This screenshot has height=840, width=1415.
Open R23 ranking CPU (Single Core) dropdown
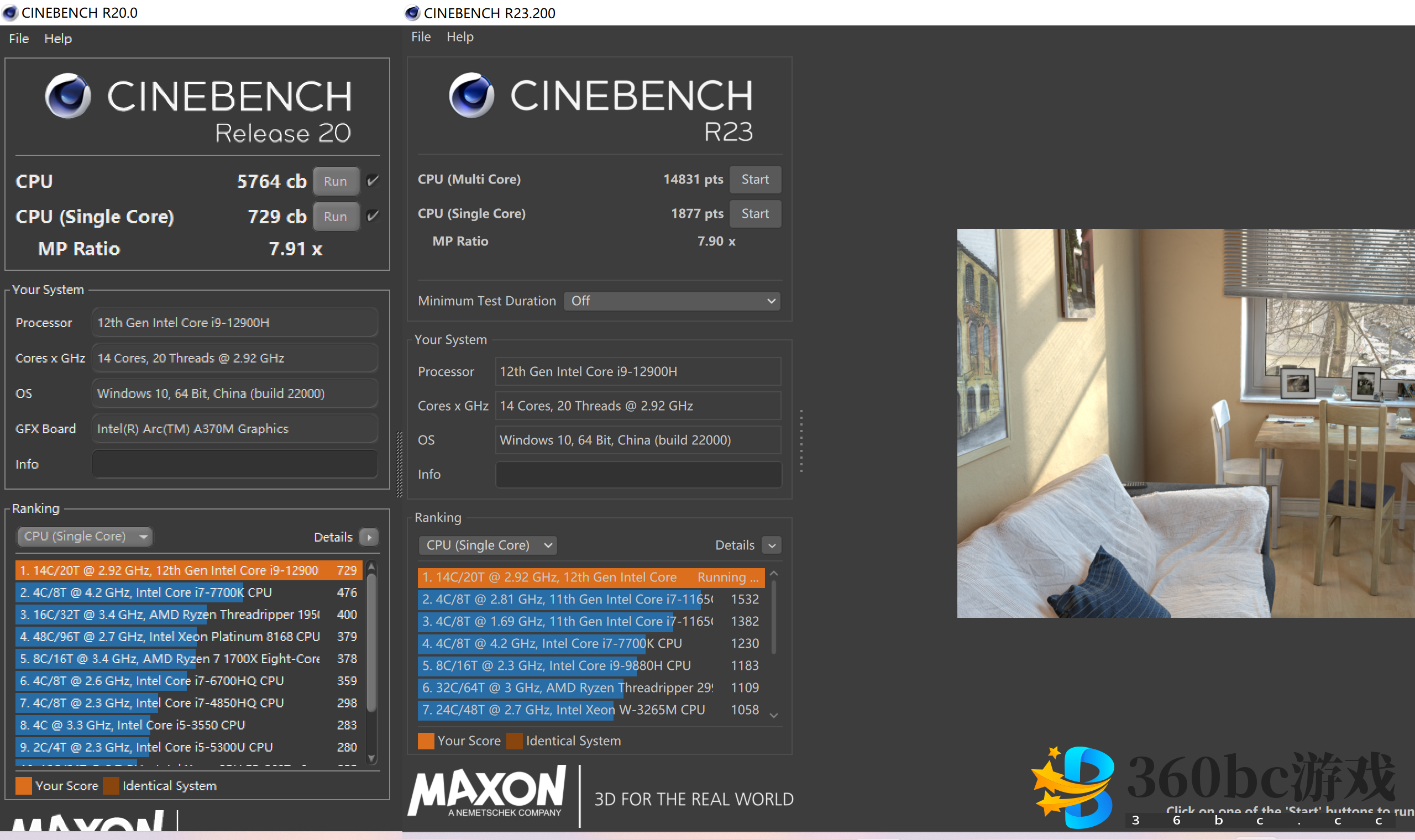click(x=488, y=544)
